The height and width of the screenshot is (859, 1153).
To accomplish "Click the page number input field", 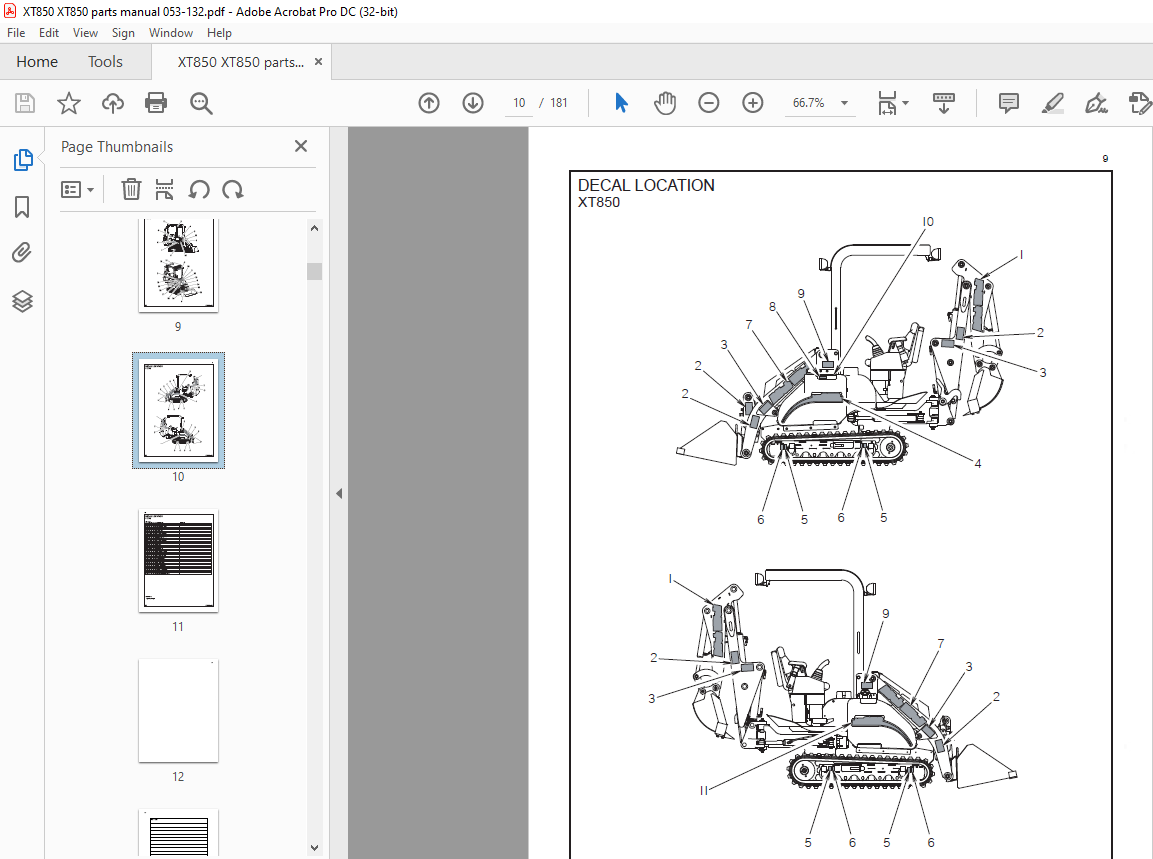I will [x=519, y=103].
